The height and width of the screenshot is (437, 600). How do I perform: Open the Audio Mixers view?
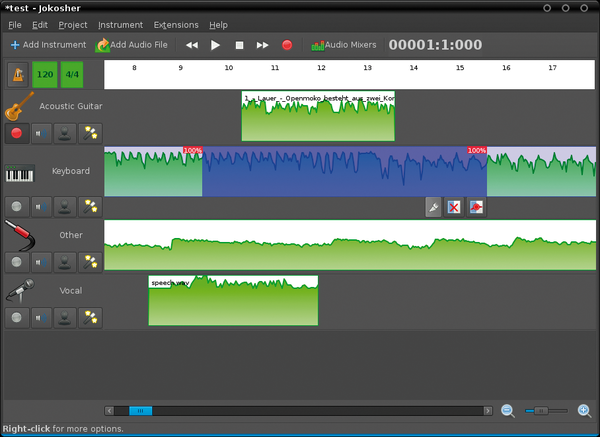click(343, 45)
